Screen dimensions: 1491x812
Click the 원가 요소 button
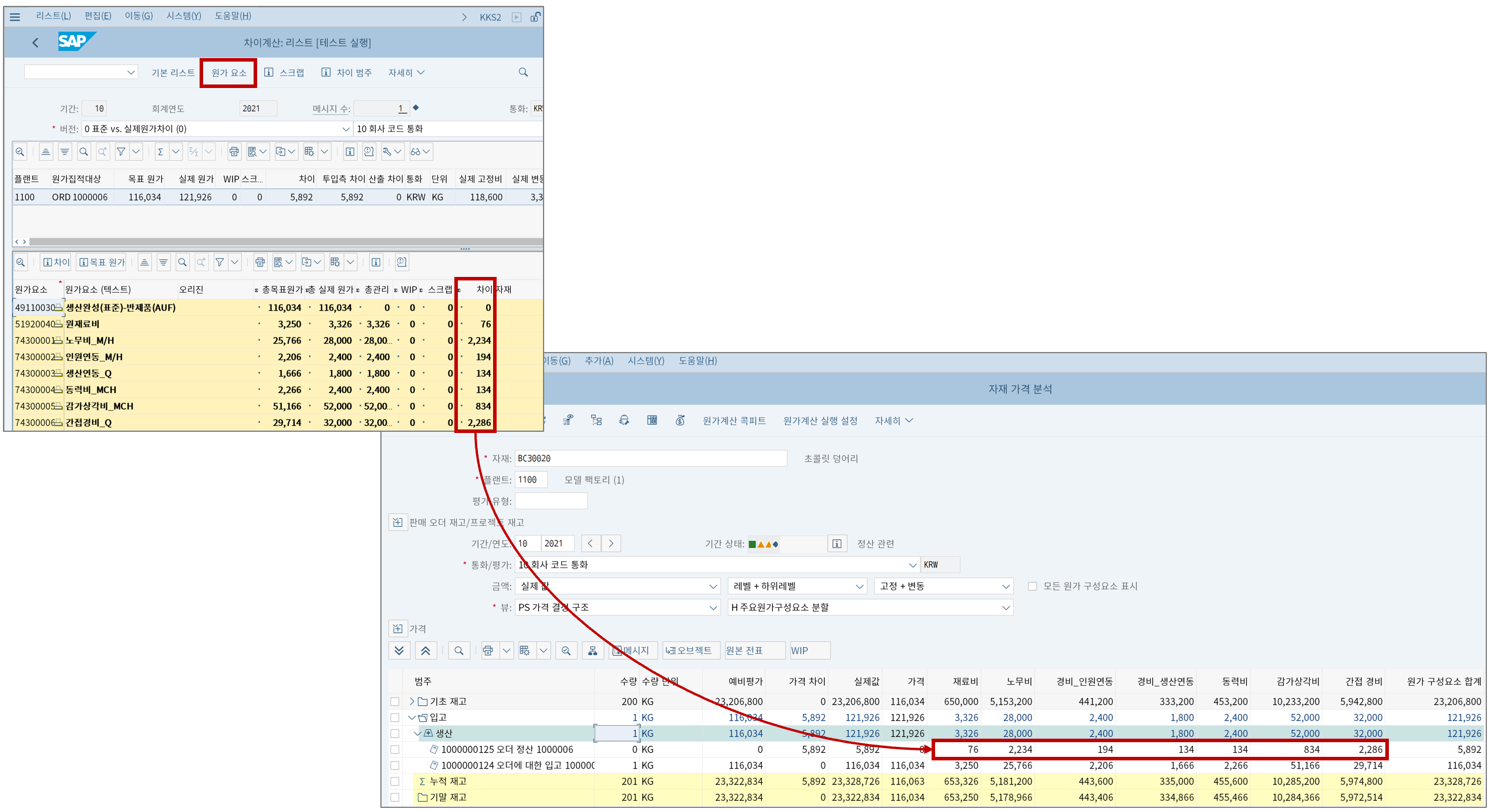point(228,73)
